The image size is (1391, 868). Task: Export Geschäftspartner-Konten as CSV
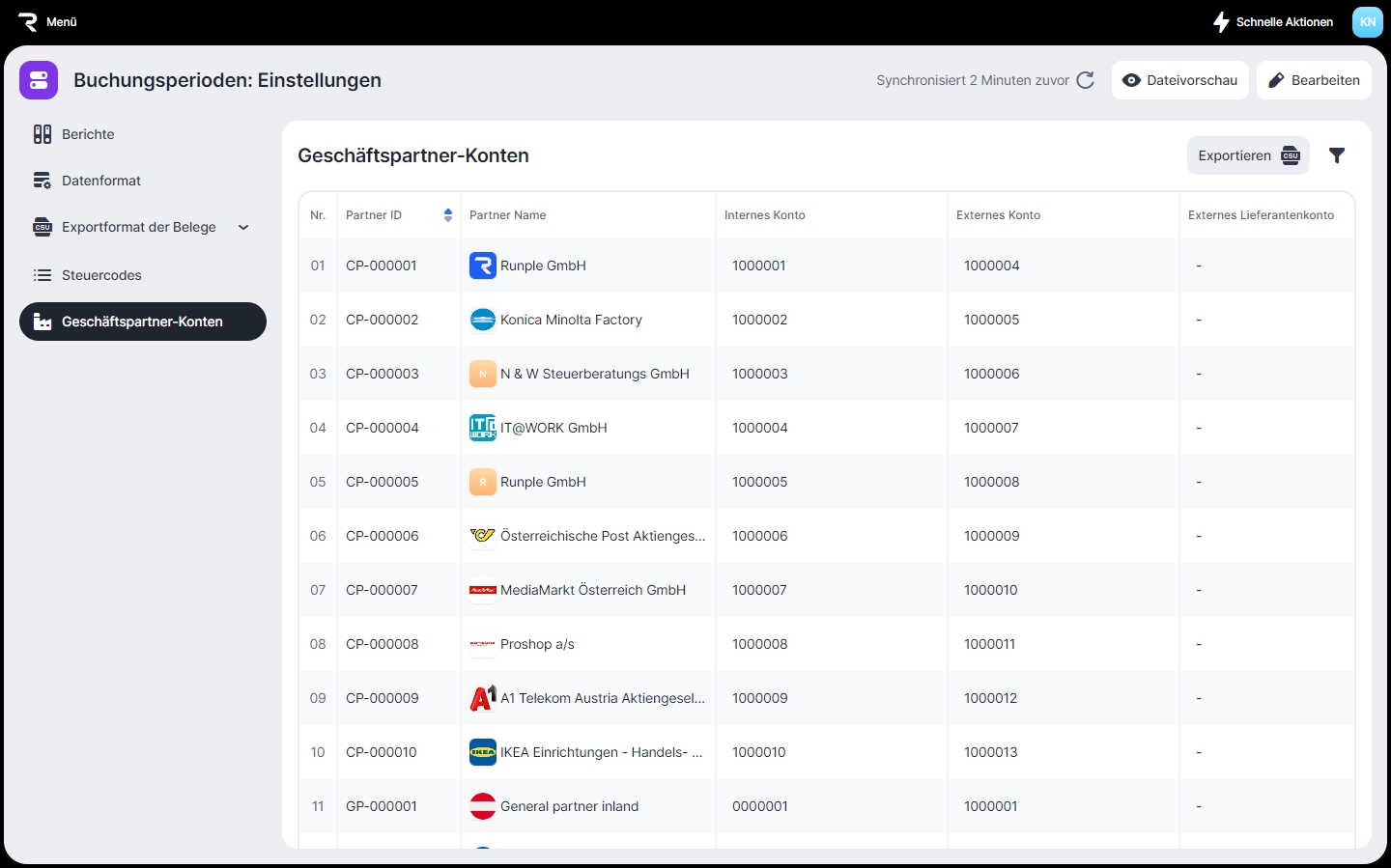pos(1247,155)
